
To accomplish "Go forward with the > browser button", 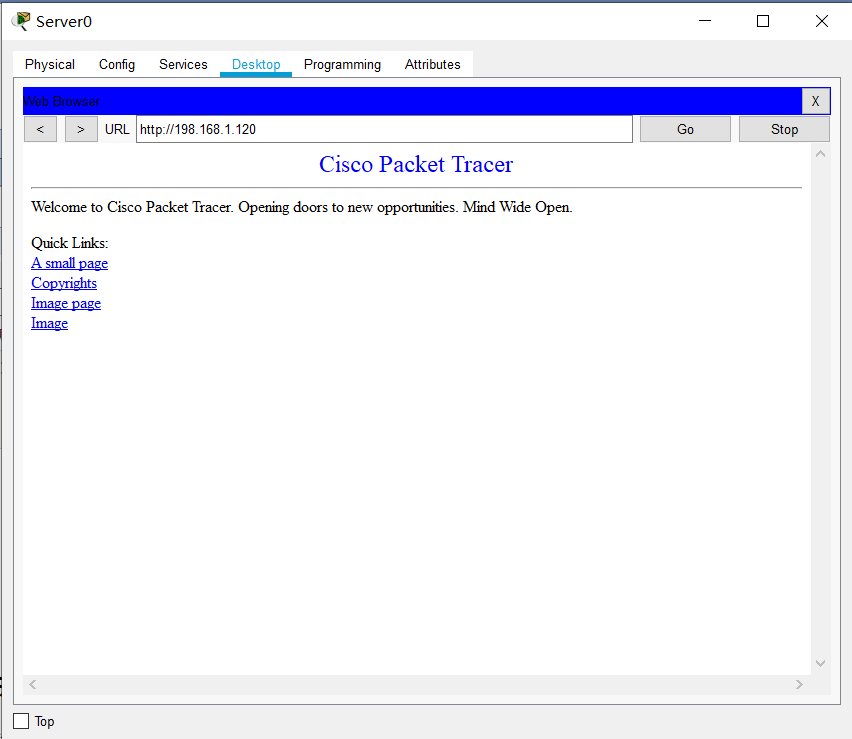I will point(81,129).
